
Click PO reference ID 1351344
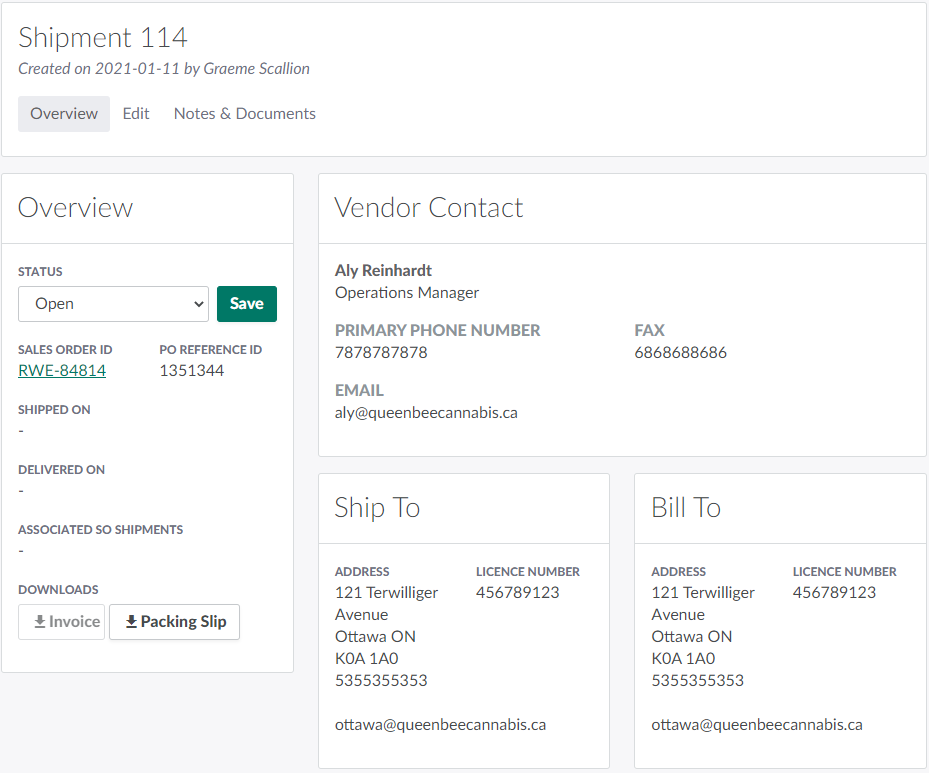tap(192, 371)
